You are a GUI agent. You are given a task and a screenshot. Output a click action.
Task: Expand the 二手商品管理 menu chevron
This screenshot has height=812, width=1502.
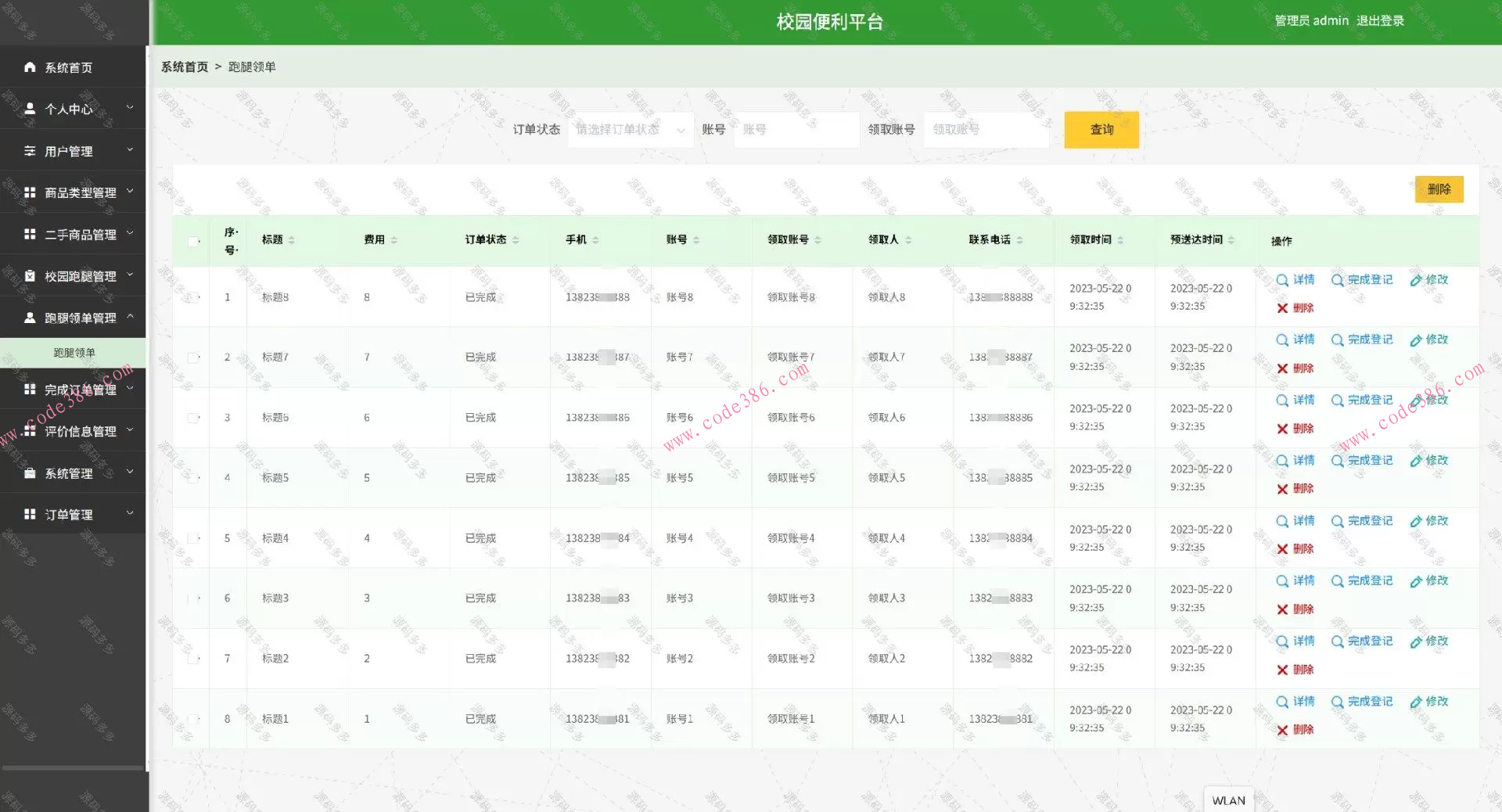(x=130, y=233)
